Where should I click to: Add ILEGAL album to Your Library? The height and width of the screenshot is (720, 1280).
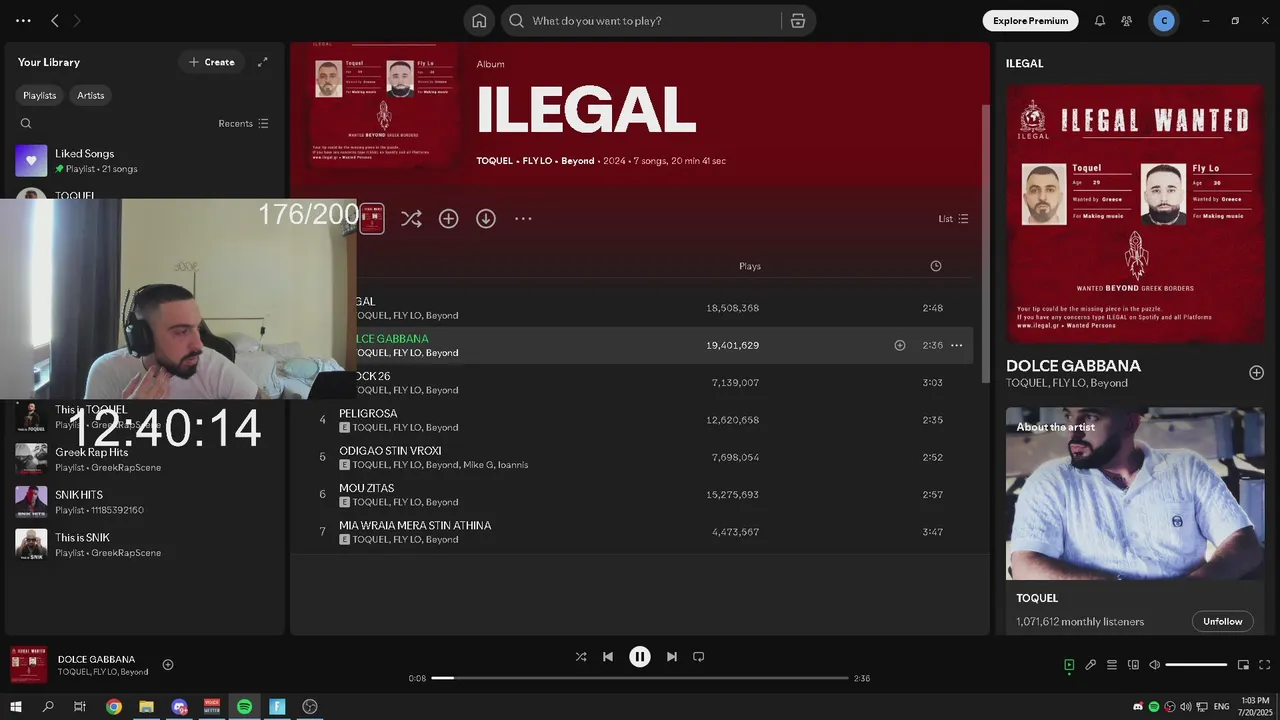click(x=448, y=218)
